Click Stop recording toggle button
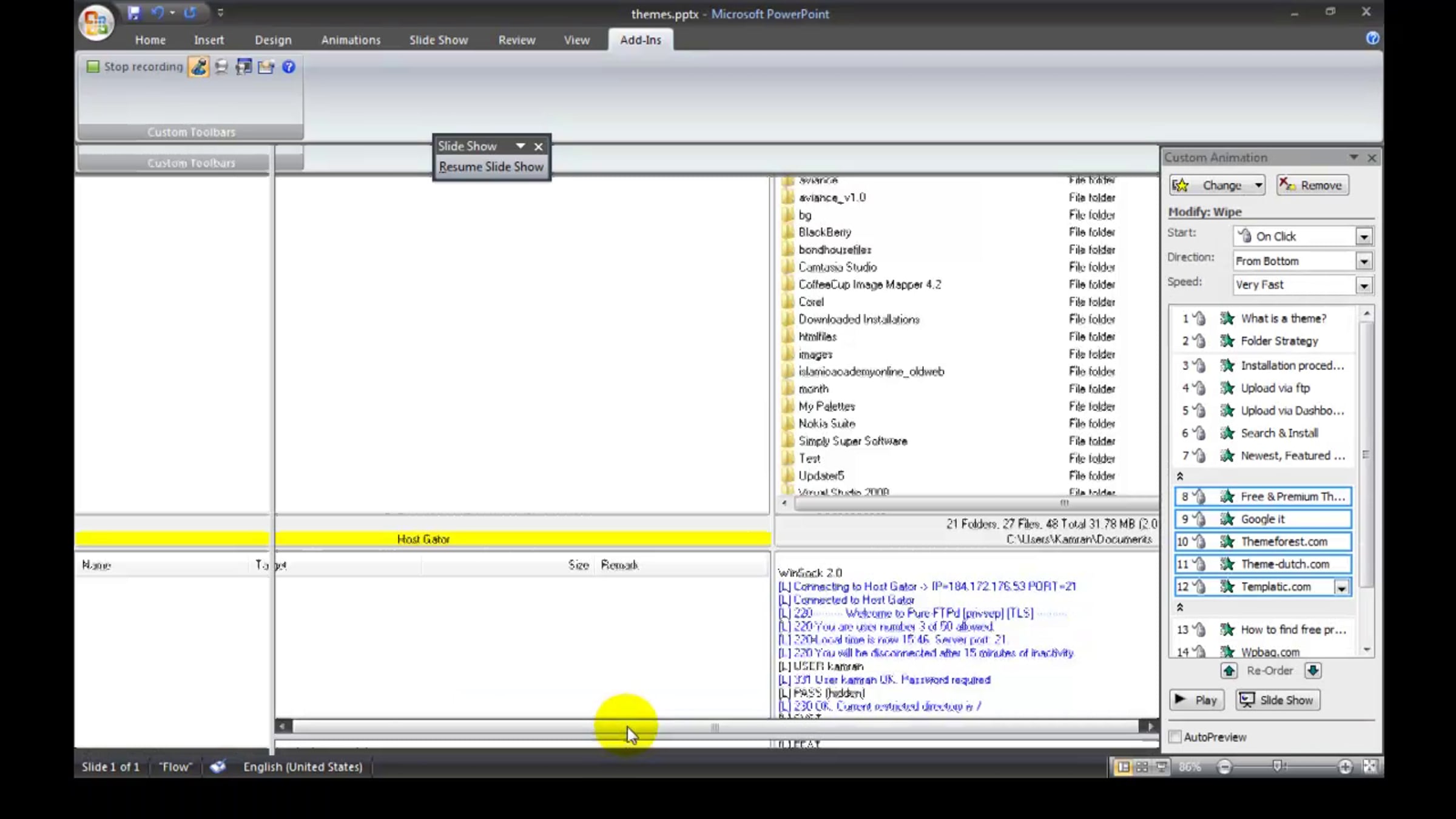Screen dimensions: 1456x819 [x=135, y=67]
